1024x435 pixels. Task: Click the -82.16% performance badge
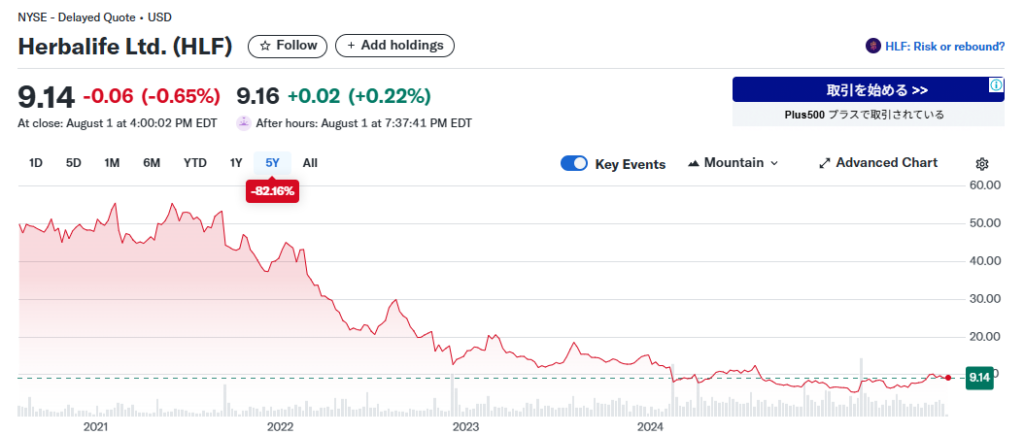(x=272, y=191)
